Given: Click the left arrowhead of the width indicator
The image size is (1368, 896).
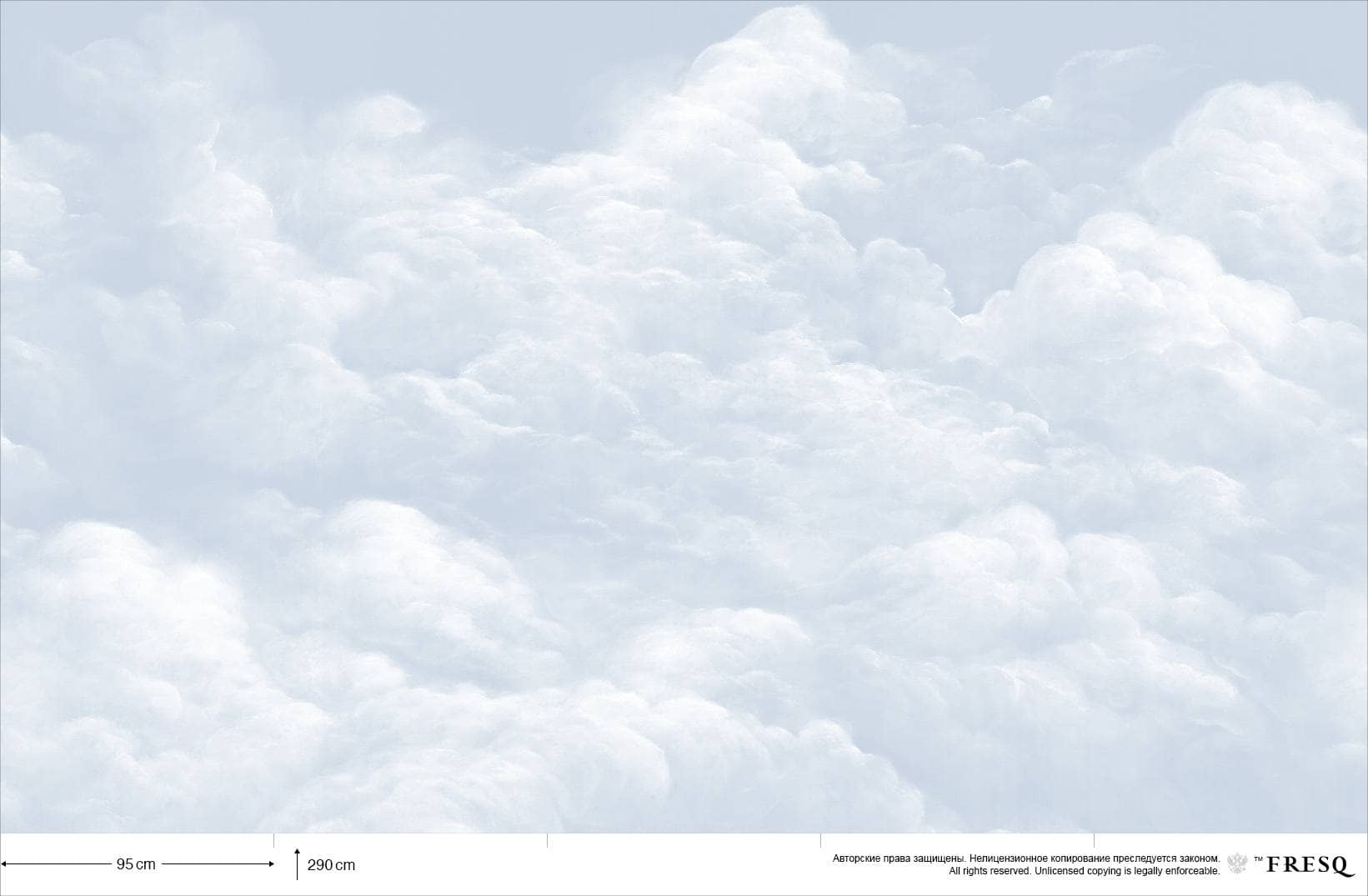Looking at the screenshot, I should 4,864.
